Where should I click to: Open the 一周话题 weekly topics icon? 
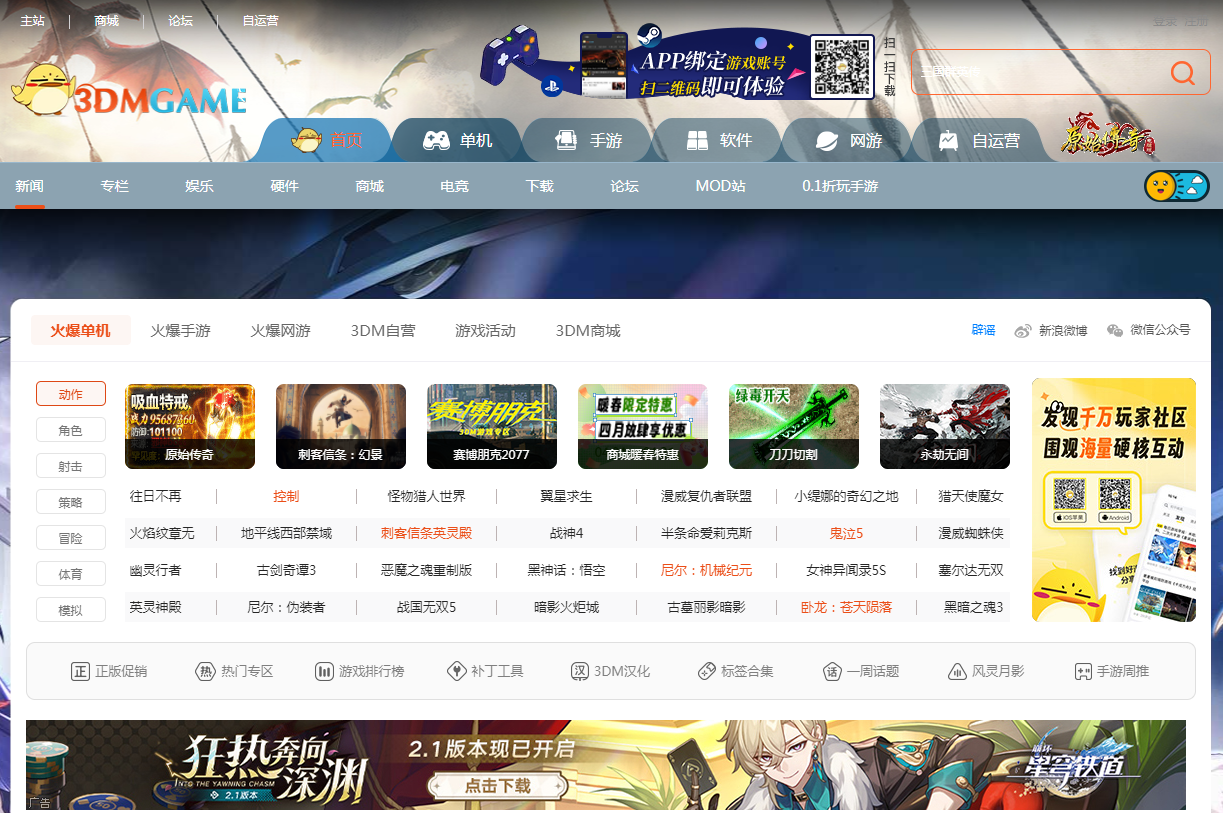(x=832, y=671)
